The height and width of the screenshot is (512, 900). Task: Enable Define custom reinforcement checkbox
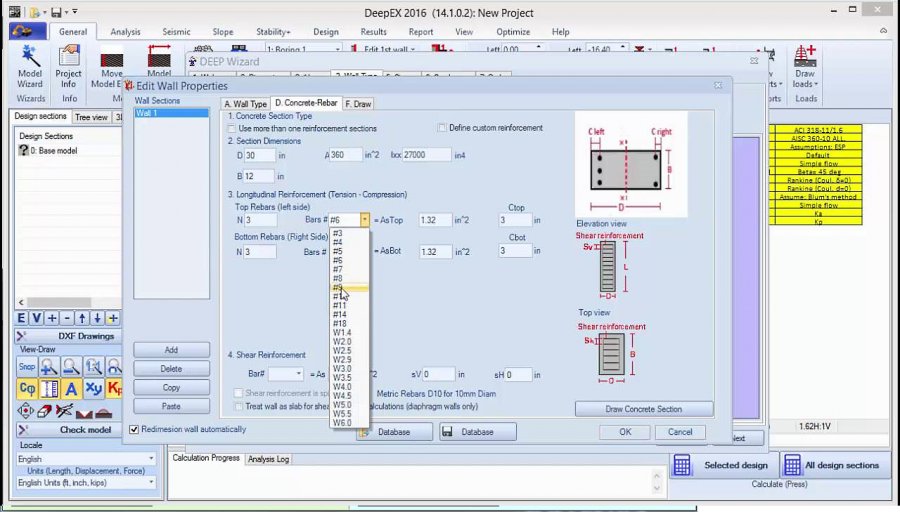click(x=442, y=127)
